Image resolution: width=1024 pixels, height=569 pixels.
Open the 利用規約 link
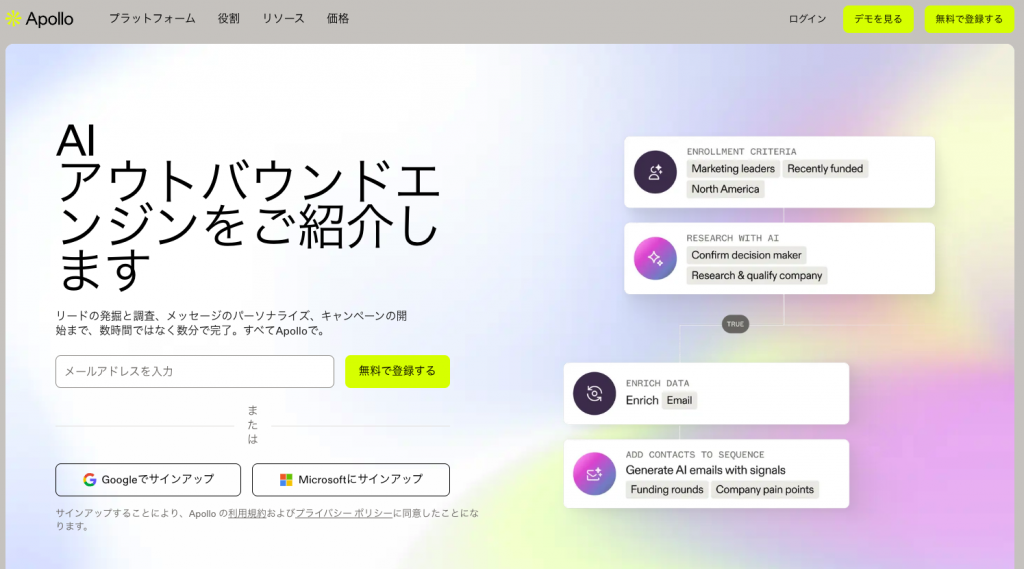(x=246, y=513)
